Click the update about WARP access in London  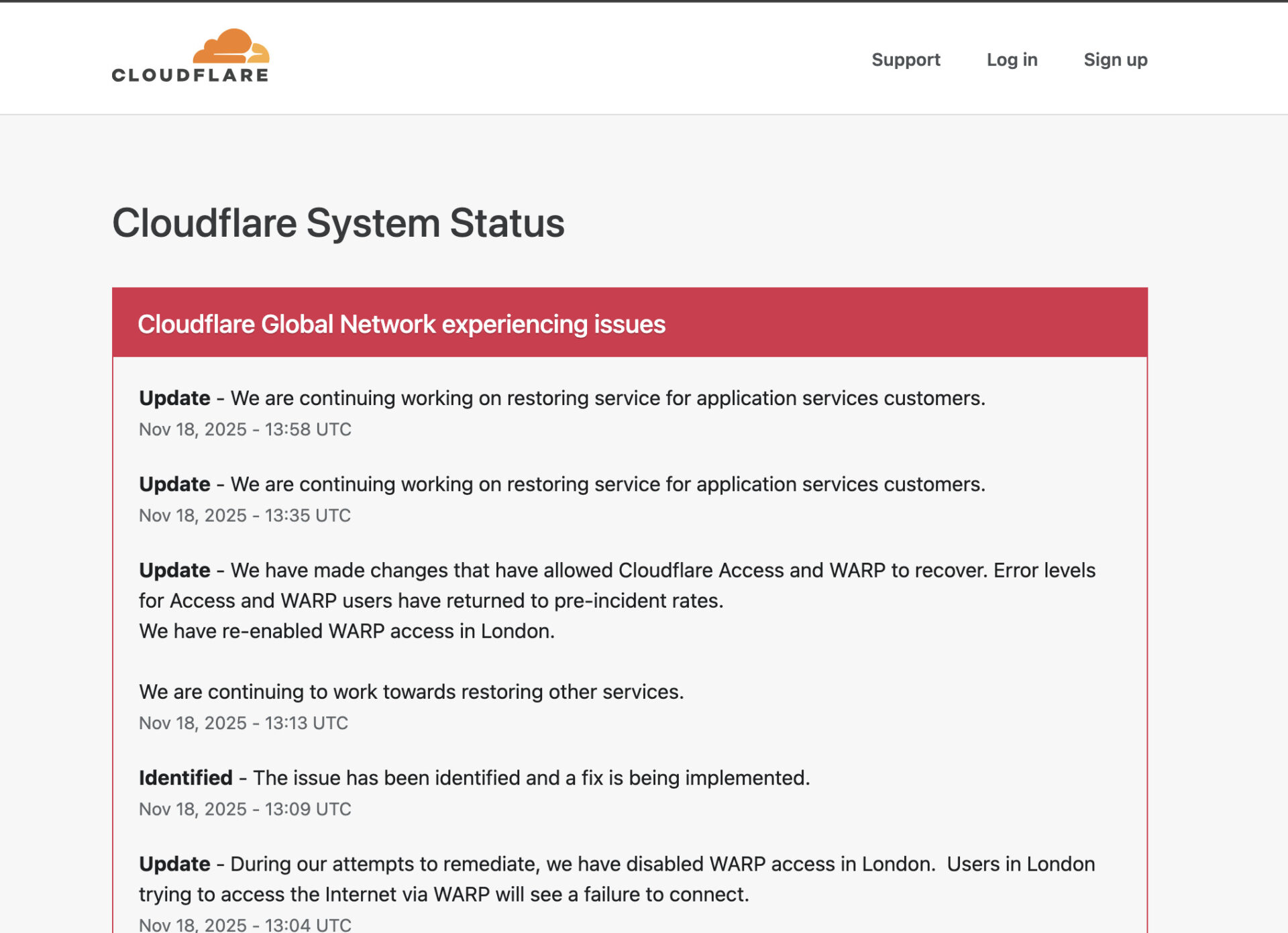(x=616, y=864)
